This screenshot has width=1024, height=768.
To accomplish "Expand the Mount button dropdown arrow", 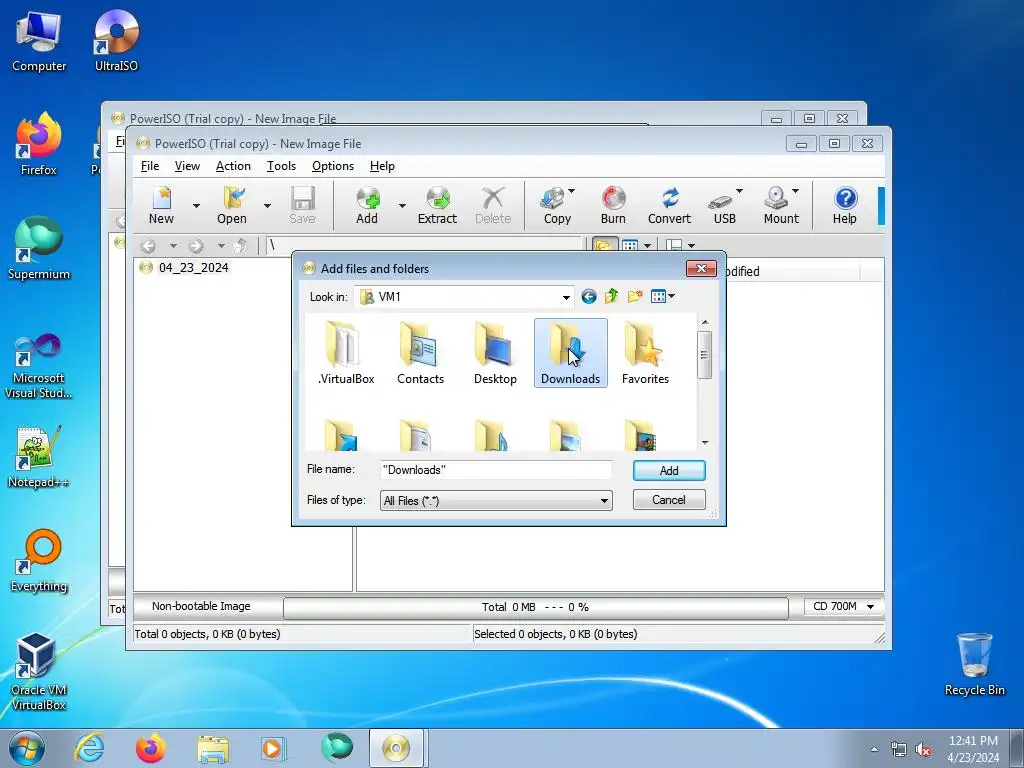I will click(x=795, y=191).
